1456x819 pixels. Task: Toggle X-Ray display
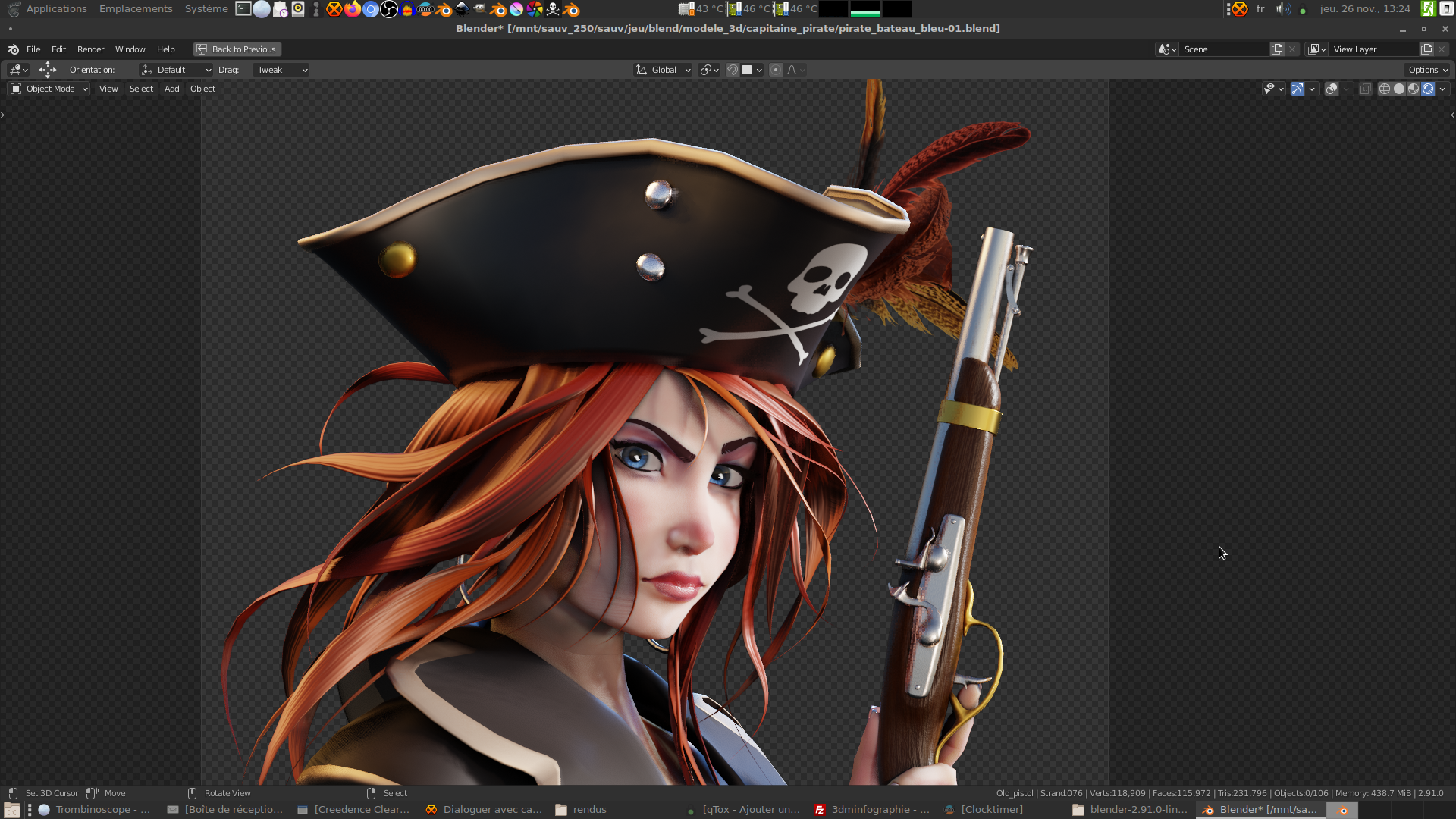click(x=1365, y=89)
